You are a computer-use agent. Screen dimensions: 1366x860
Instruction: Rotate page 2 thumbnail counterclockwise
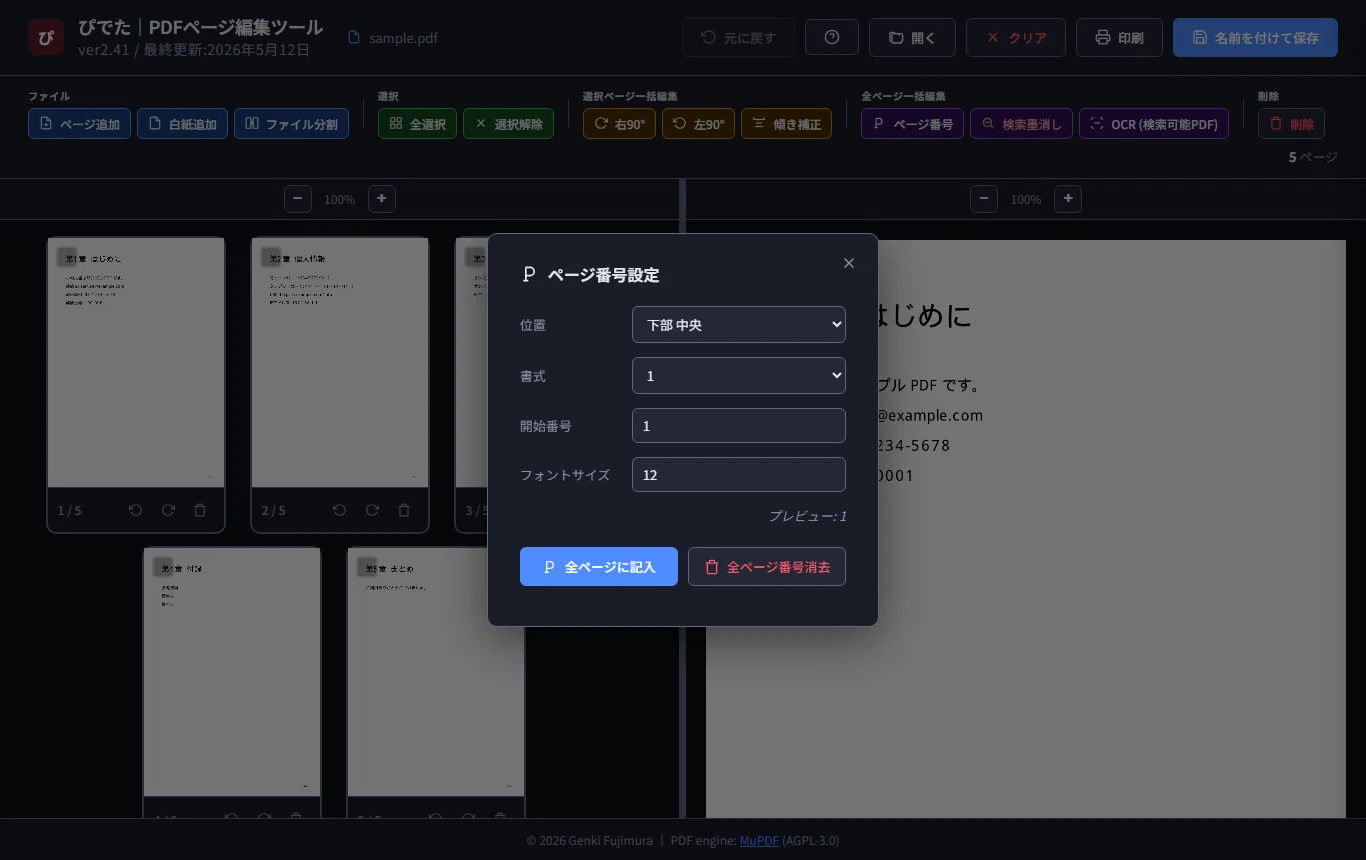pyautogui.click(x=340, y=510)
